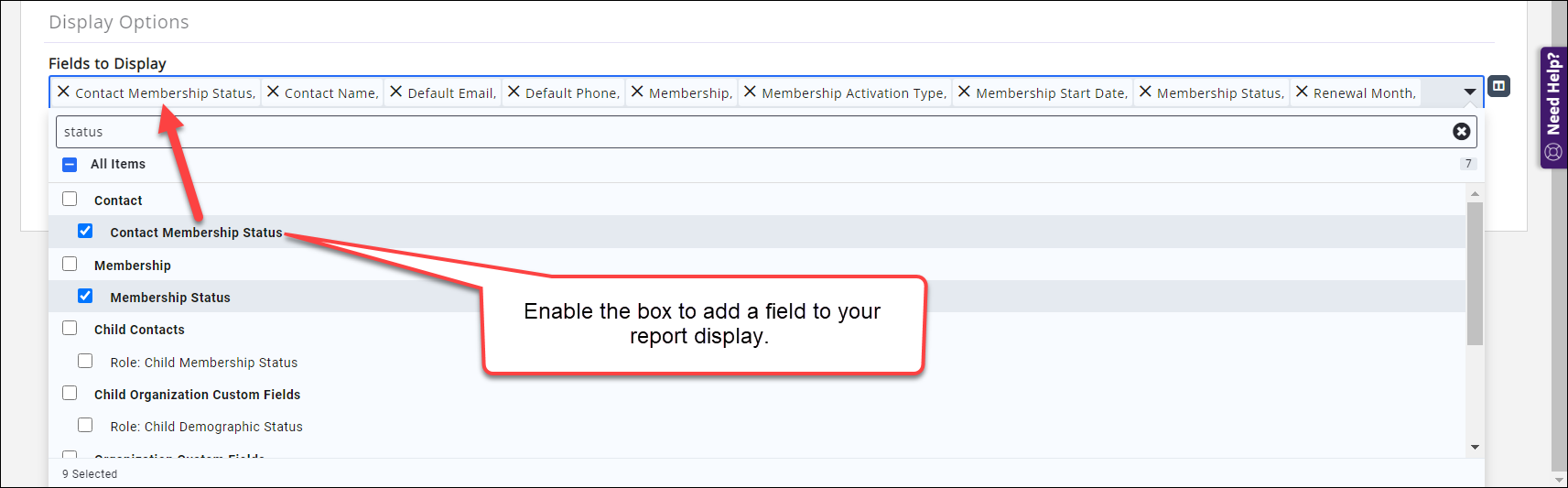The image size is (1568, 488).
Task: Remove the Membership Status tag
Action: pos(1145,92)
